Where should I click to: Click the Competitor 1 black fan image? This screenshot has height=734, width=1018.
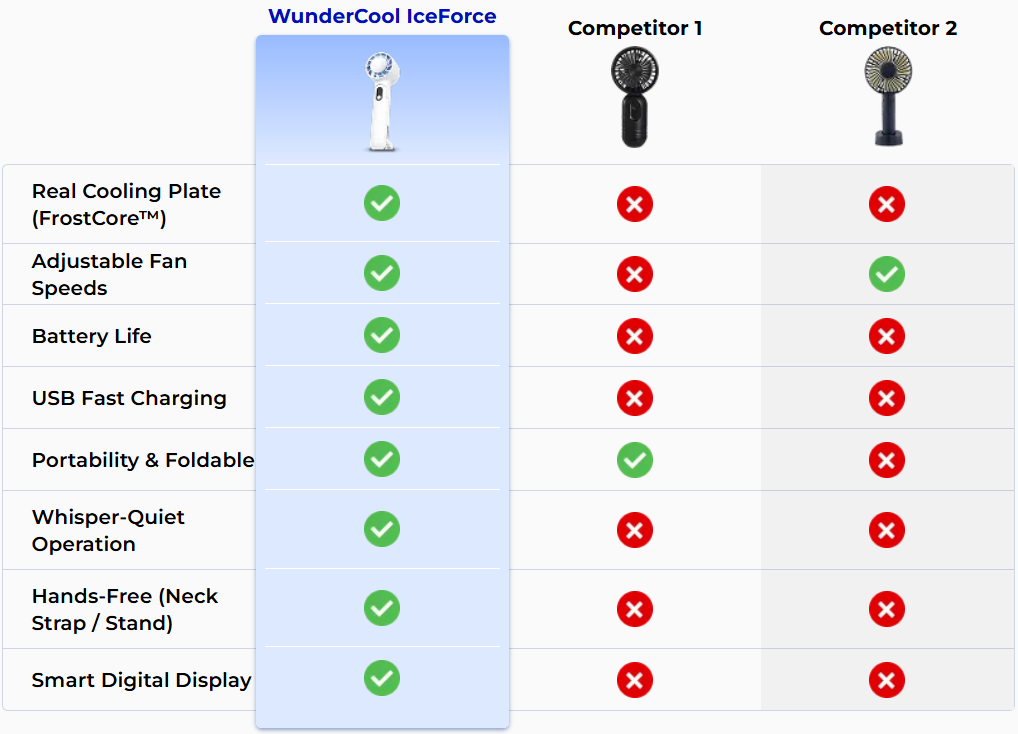point(634,97)
